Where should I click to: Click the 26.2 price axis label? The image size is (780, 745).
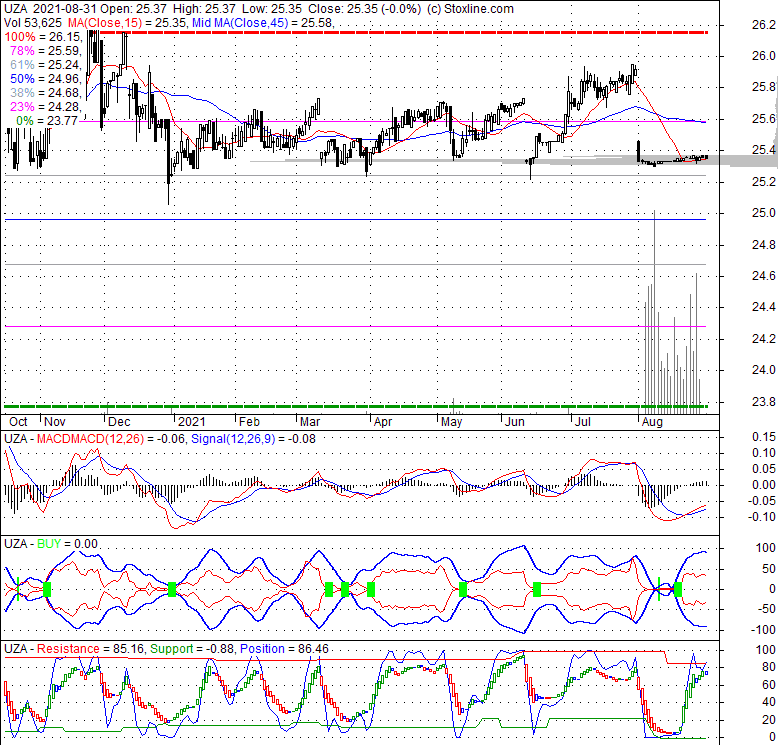[764, 25]
